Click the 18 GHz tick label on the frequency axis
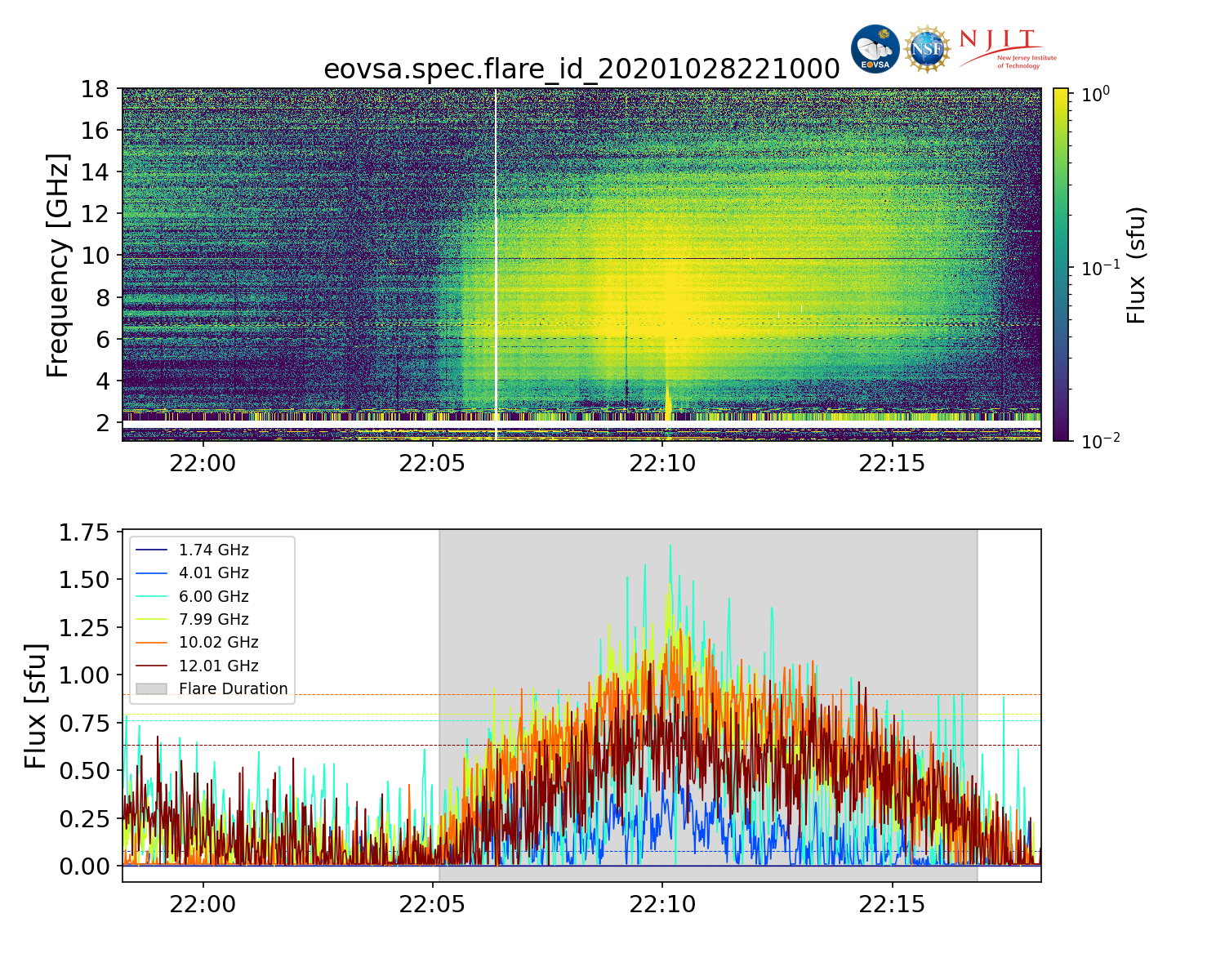This screenshot has width=1225, height=980. click(95, 89)
